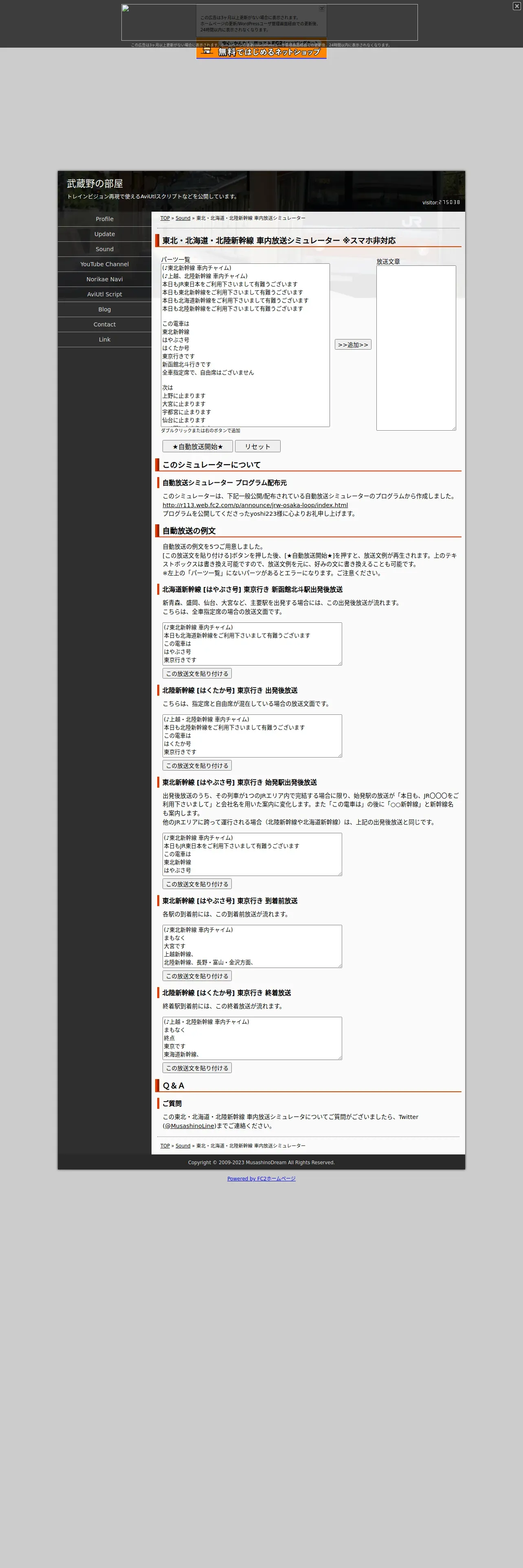The height and width of the screenshot is (1568, 523).
Task: Open the @MusashinoLine Twitter link
Action: click(189, 1126)
